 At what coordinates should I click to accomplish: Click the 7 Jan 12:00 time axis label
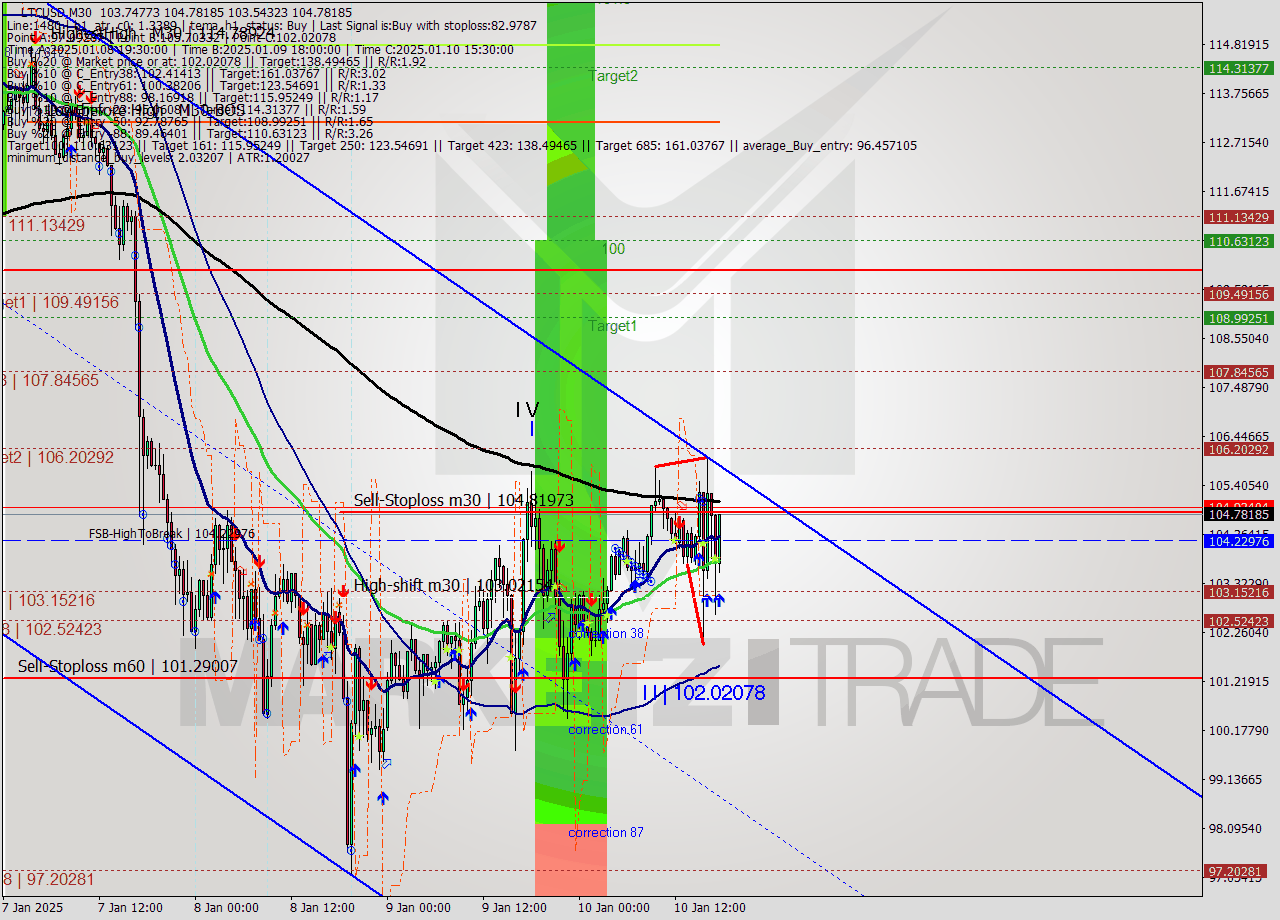(x=129, y=908)
